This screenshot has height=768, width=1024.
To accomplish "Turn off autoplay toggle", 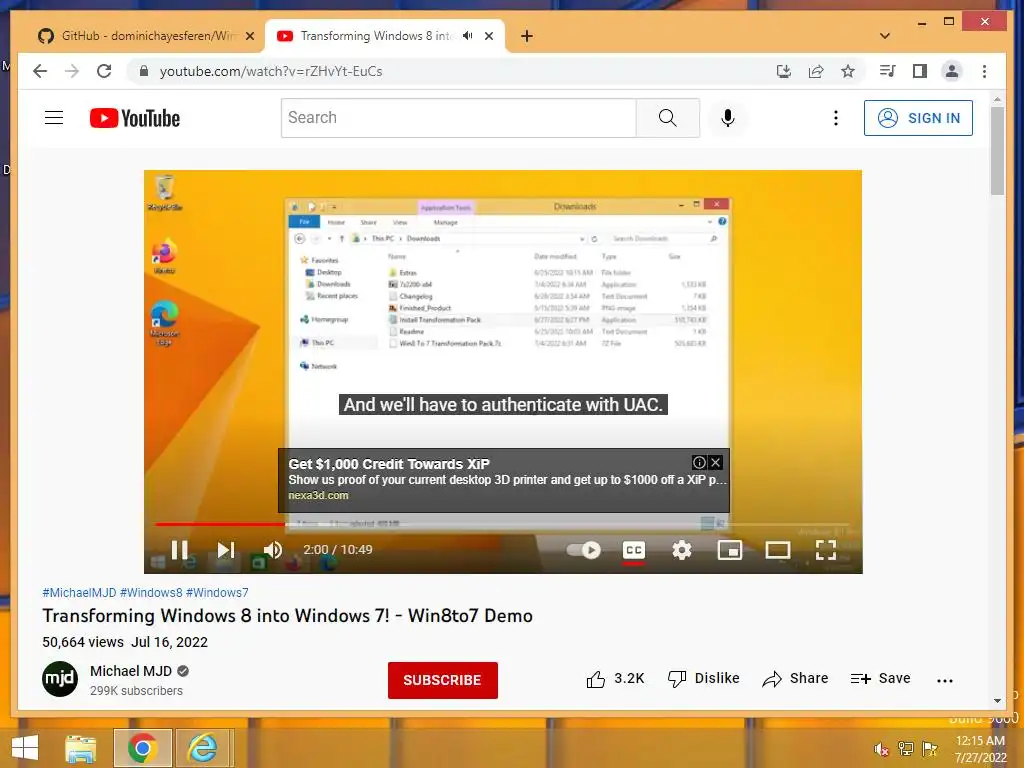I will pyautogui.click(x=583, y=550).
